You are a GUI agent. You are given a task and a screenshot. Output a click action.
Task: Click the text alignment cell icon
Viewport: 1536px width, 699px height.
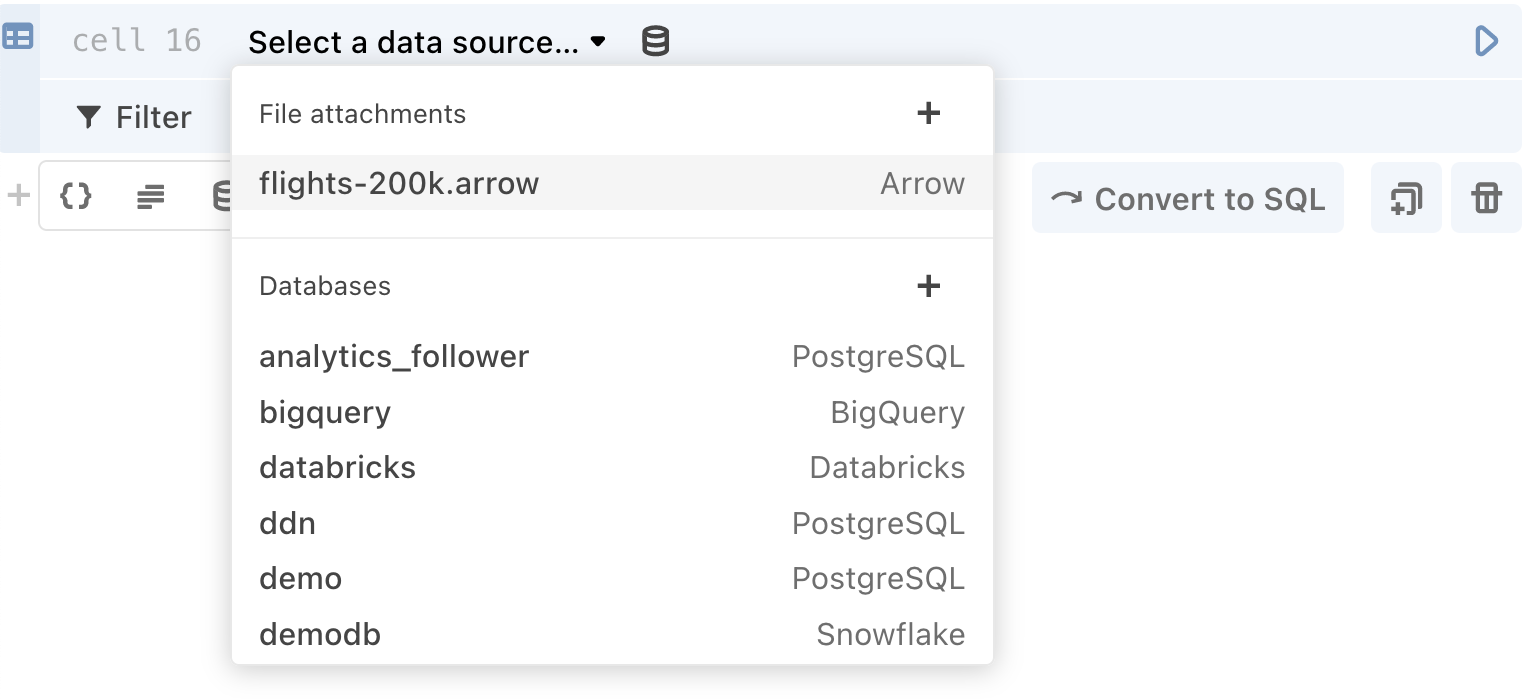point(150,197)
